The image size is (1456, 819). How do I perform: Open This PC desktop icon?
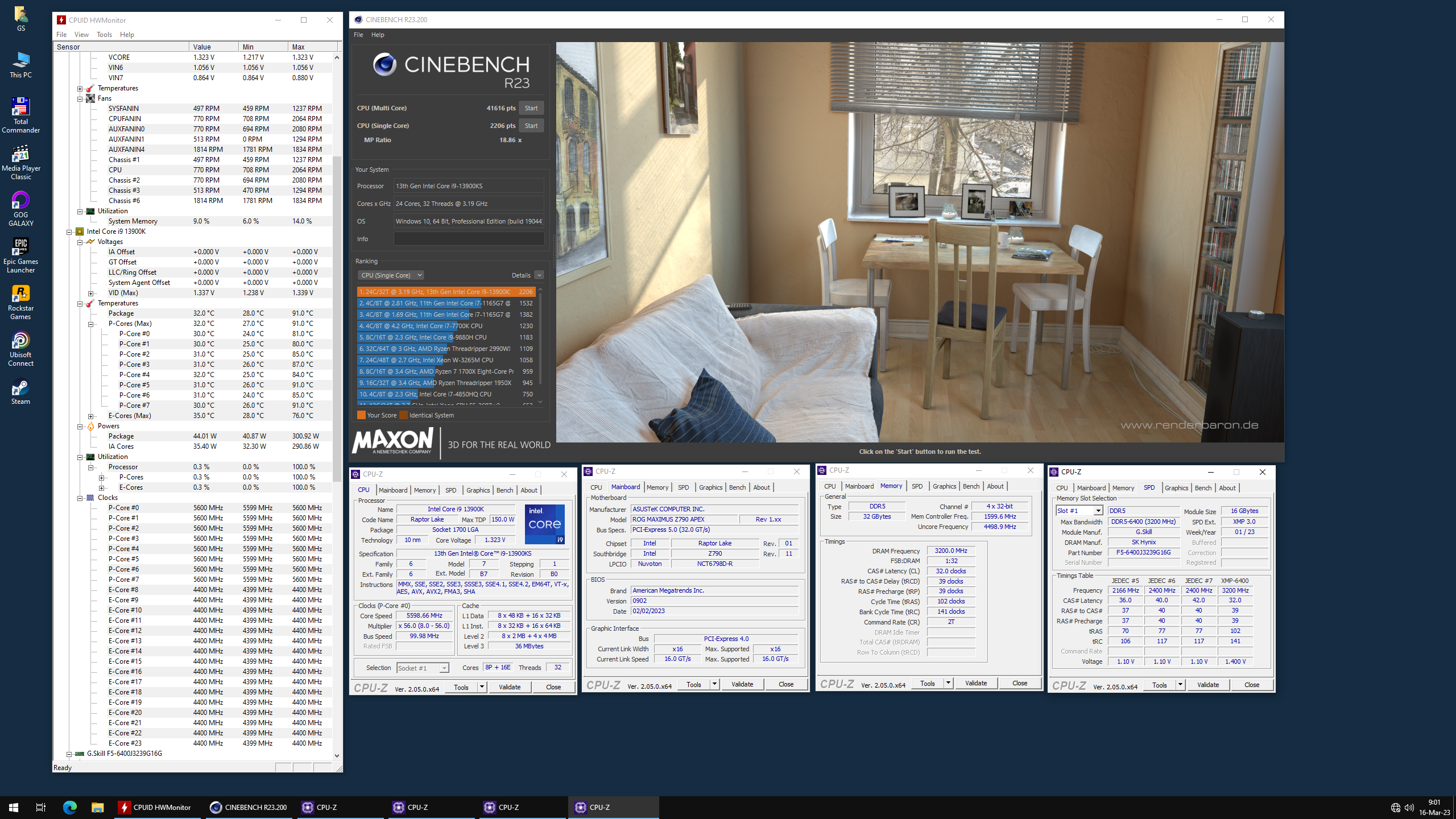pos(20,65)
